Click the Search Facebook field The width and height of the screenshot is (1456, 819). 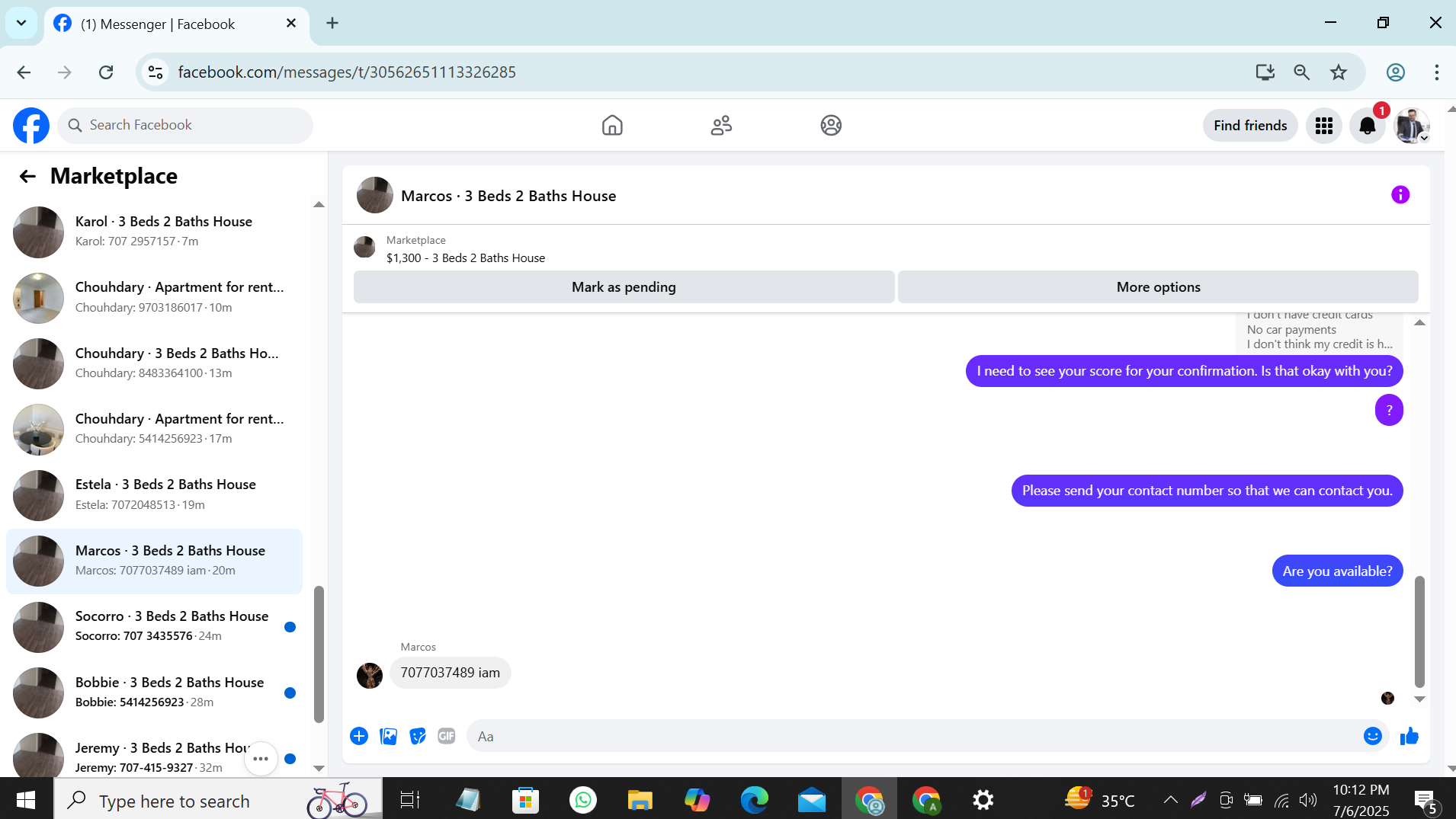pyautogui.click(x=185, y=126)
